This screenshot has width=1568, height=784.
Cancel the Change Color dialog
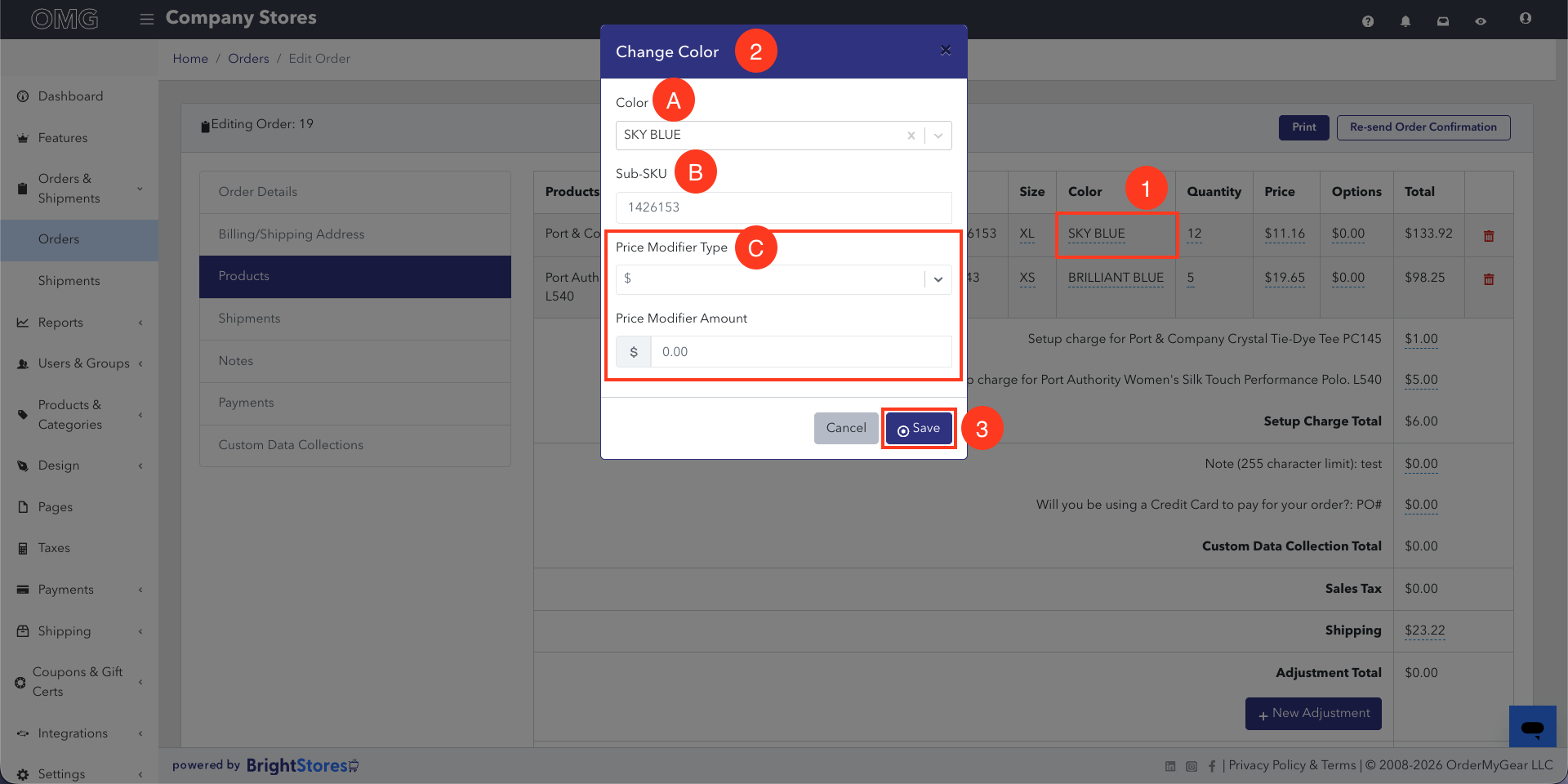(846, 428)
